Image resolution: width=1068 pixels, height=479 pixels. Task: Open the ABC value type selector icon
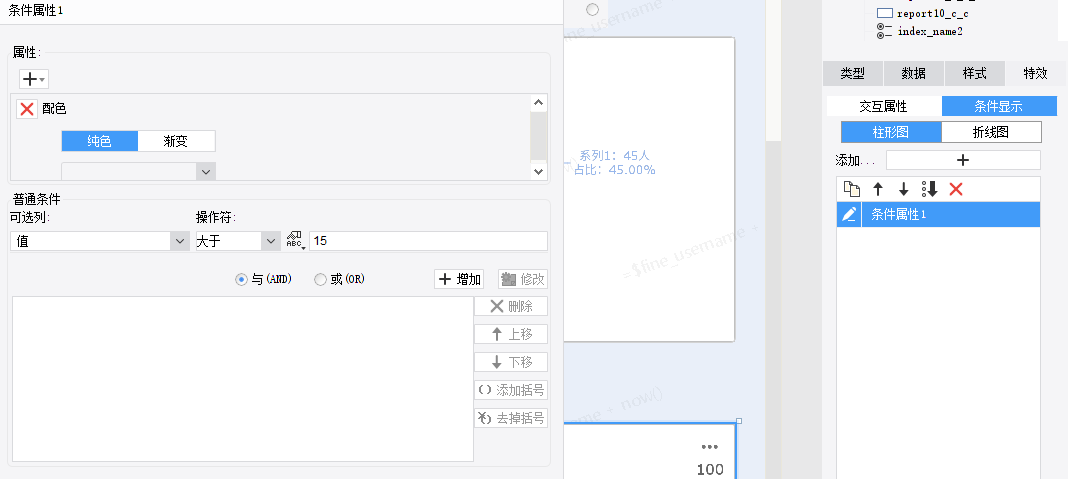(294, 241)
